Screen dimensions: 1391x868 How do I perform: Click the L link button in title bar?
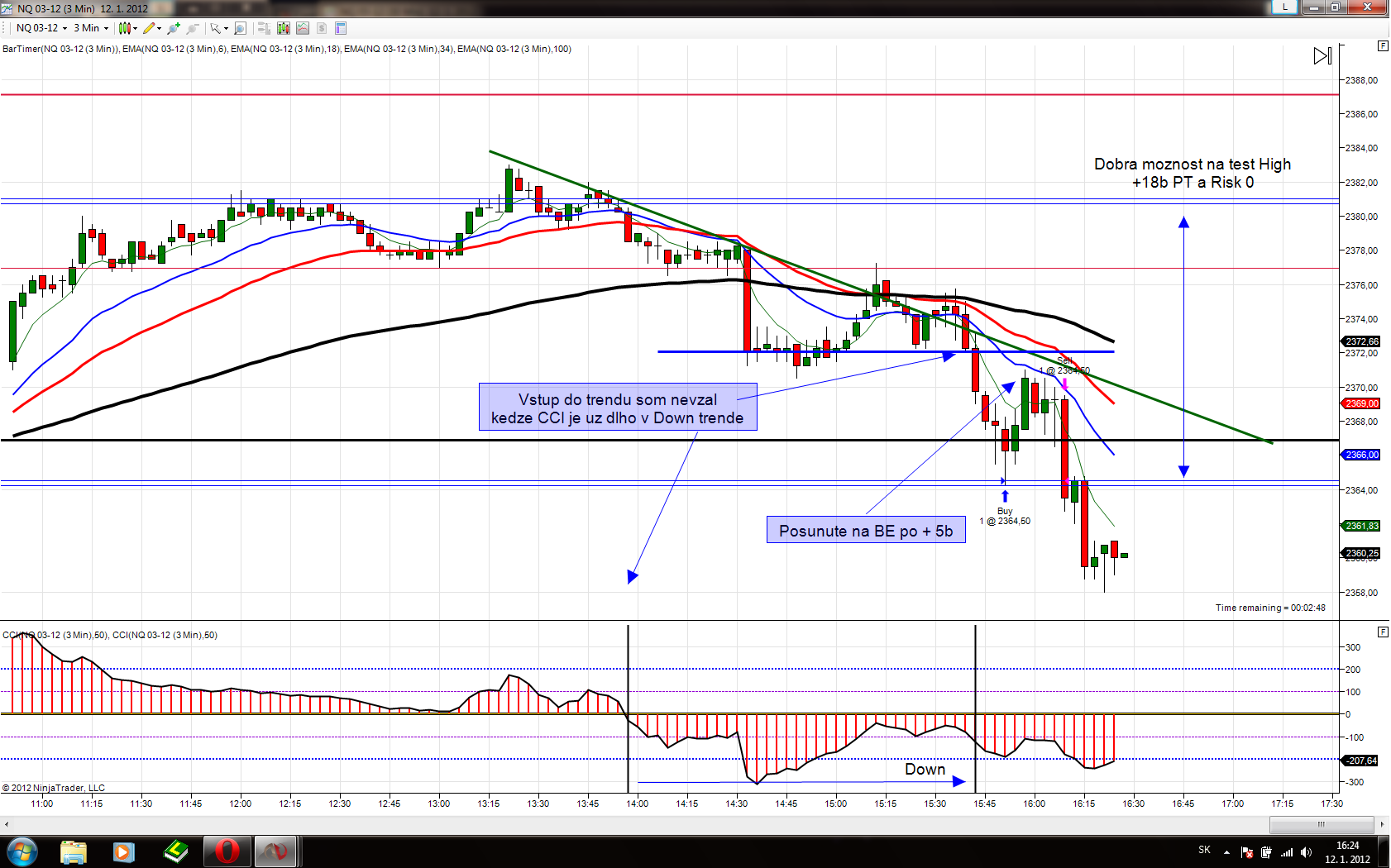pos(1284,7)
